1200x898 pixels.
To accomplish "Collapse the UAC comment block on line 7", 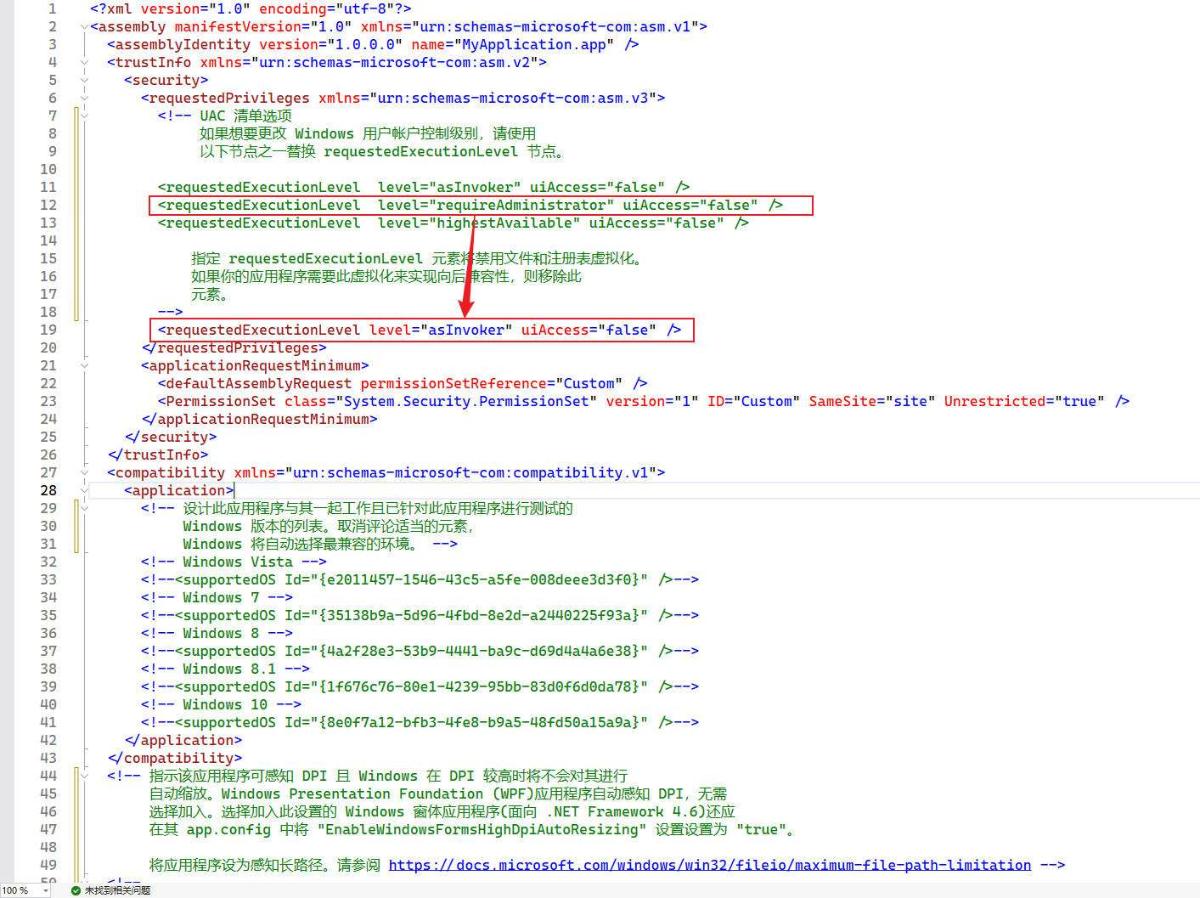I will [x=82, y=116].
